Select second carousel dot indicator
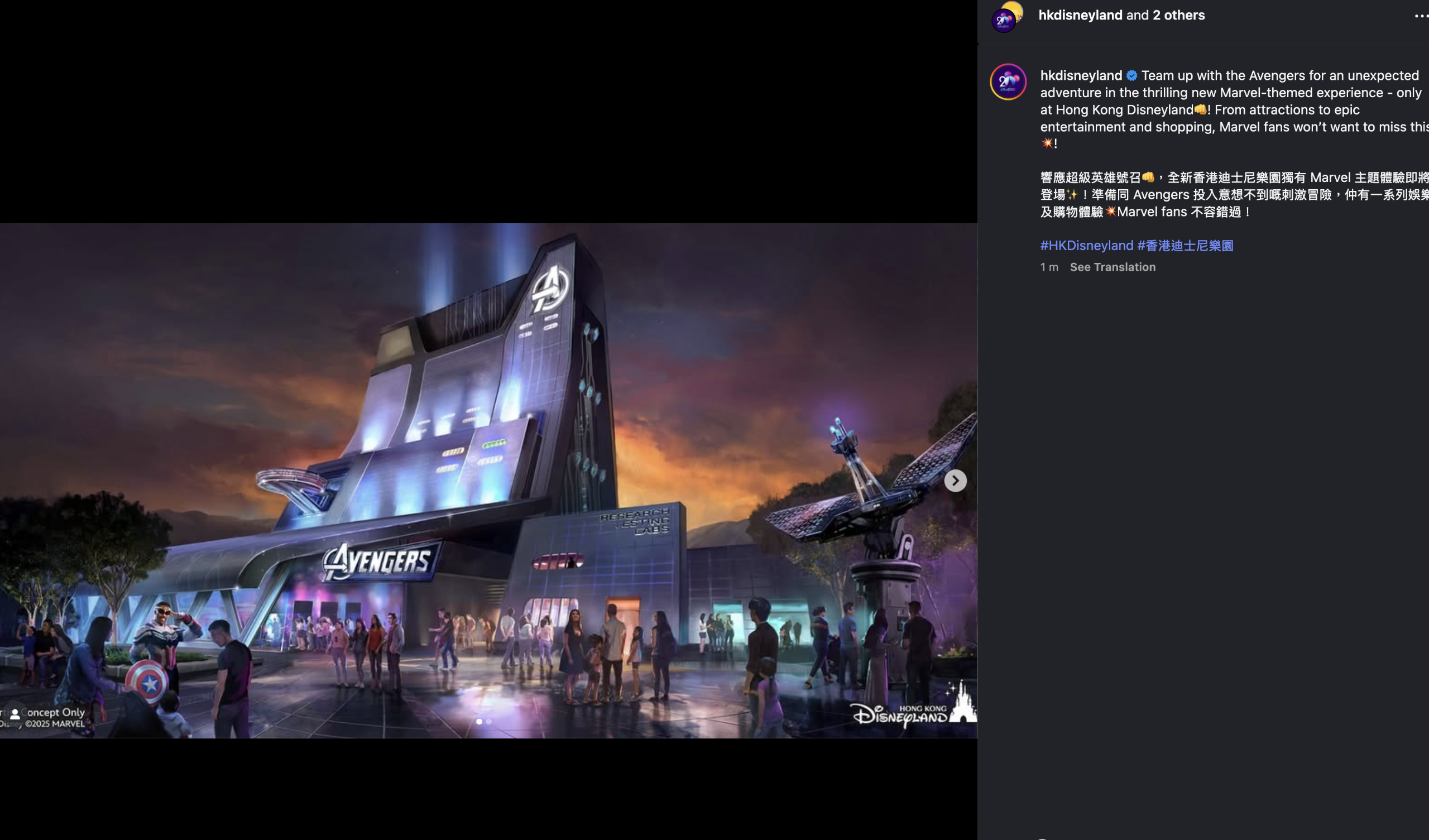 [x=489, y=722]
